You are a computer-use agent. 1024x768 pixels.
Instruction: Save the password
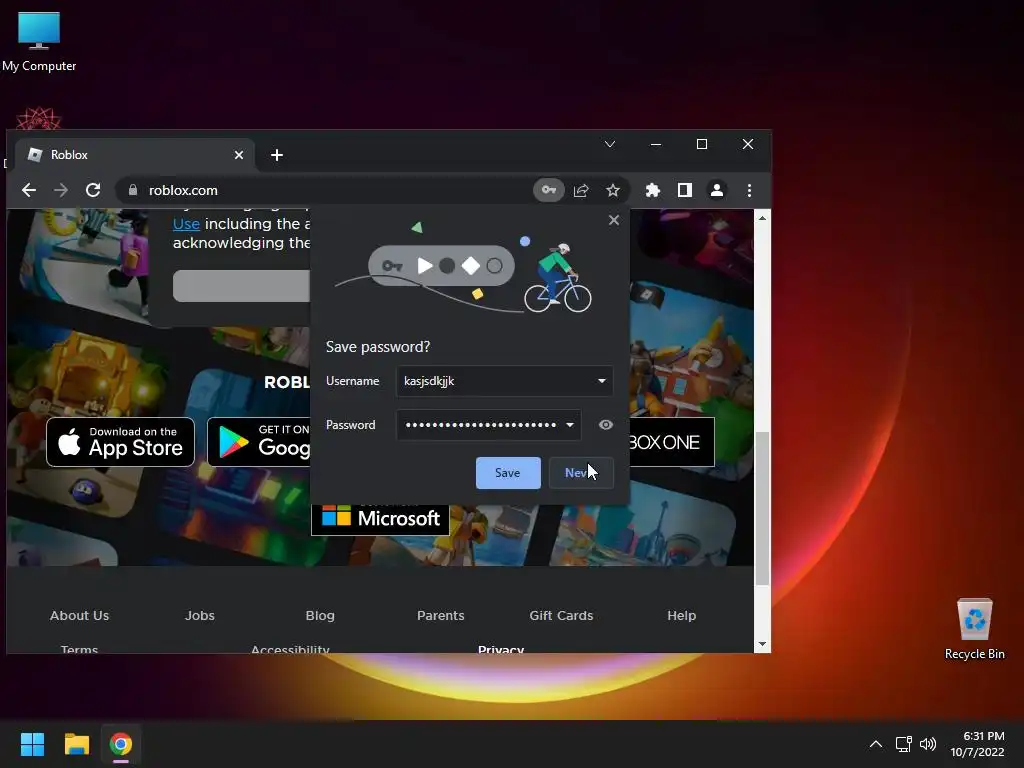coord(508,473)
